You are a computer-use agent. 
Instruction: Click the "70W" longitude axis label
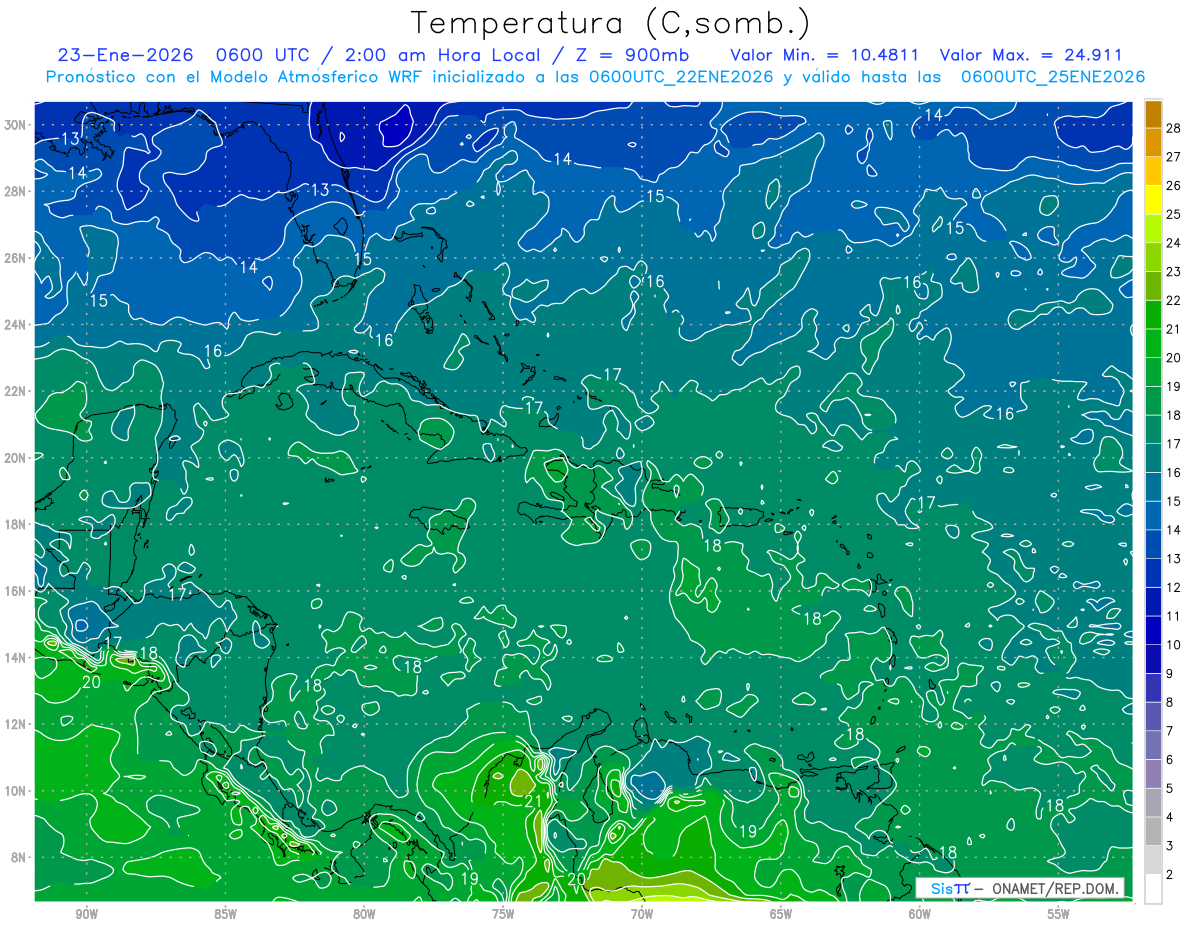[642, 914]
